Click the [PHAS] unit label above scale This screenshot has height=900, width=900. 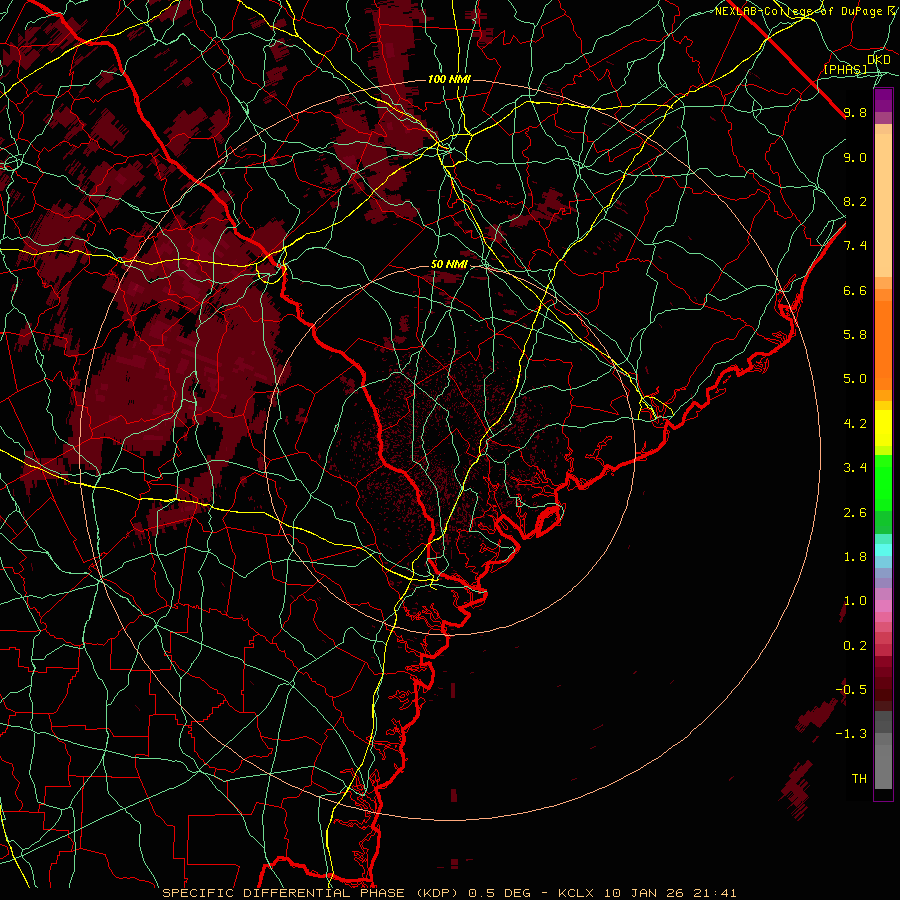click(845, 69)
